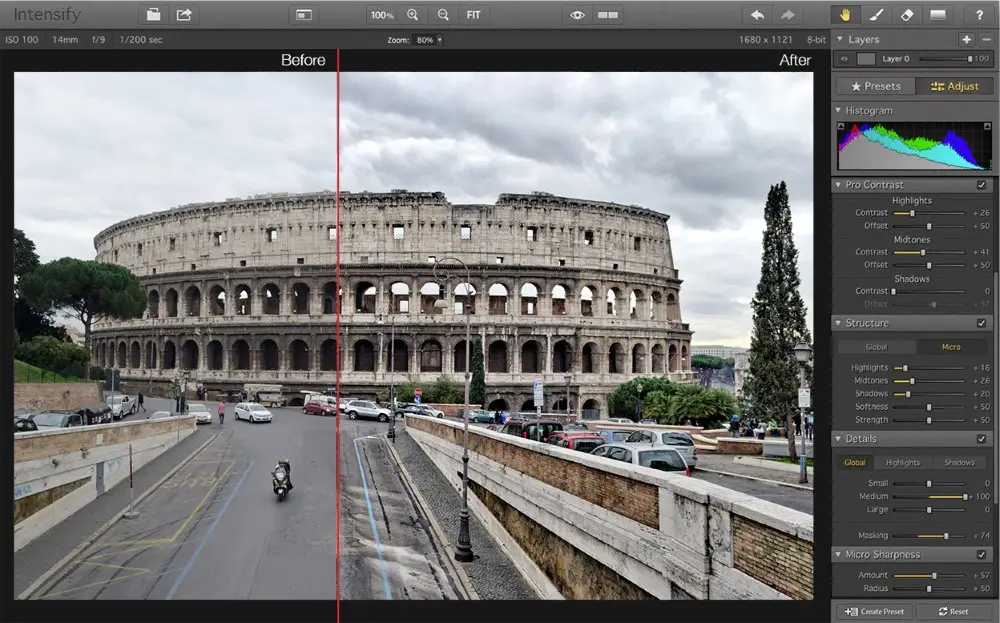Viewport: 1000px width, 623px height.
Task: Open help with the question mark icon
Action: [979, 15]
